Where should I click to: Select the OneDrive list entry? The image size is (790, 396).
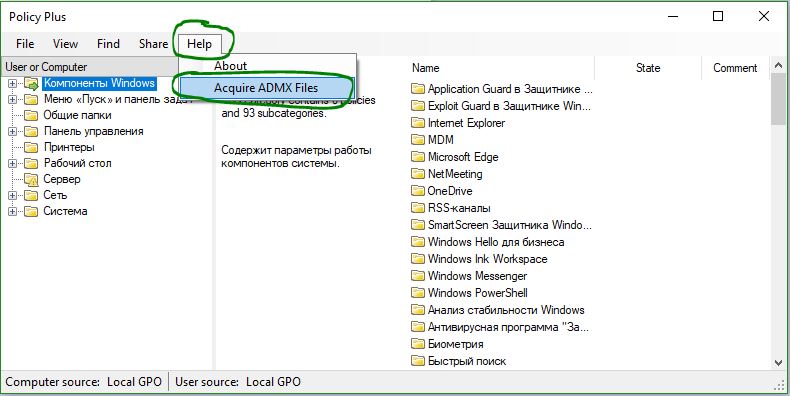[x=450, y=191]
